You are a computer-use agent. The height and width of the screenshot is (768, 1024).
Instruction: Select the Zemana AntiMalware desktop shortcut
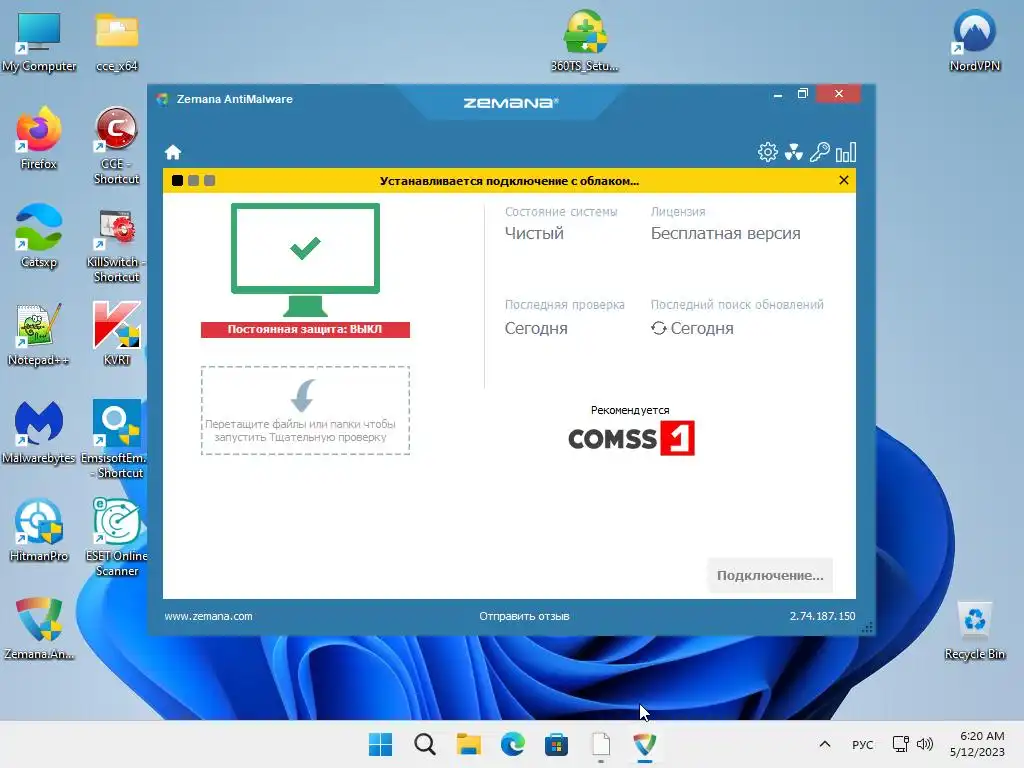coord(39,628)
